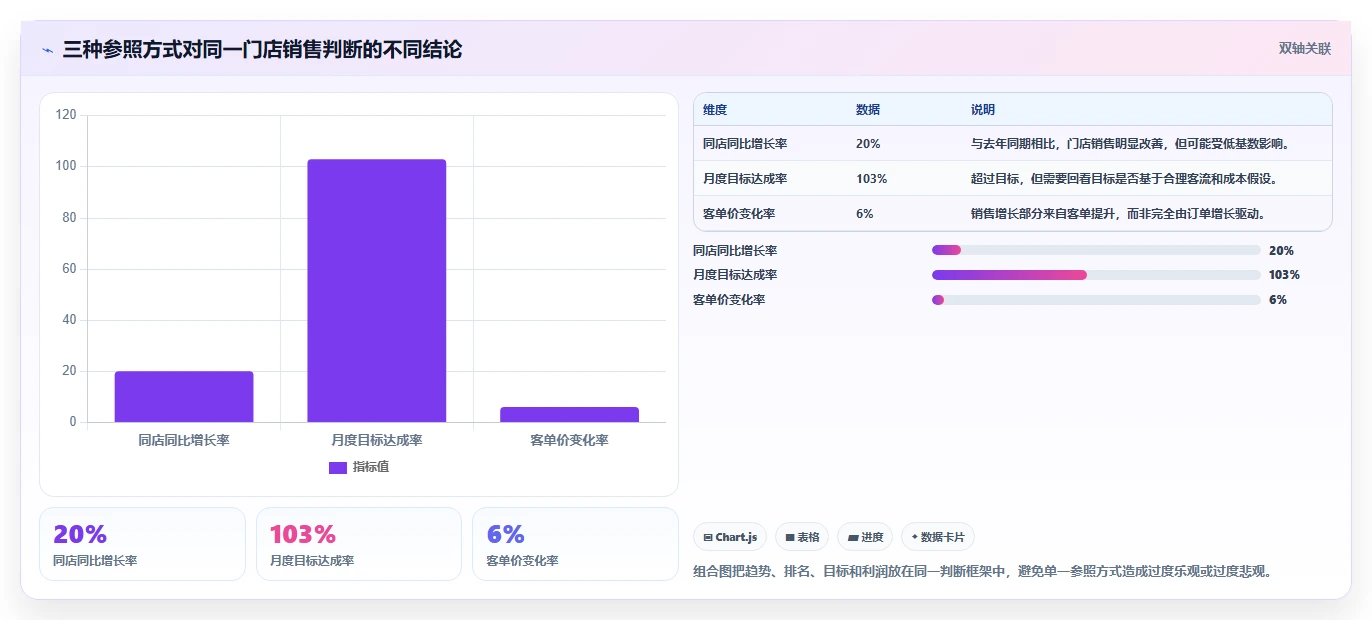Screen dimensions: 1372x620
Task: Click the 6% data cell in table
Action: (x=865, y=214)
